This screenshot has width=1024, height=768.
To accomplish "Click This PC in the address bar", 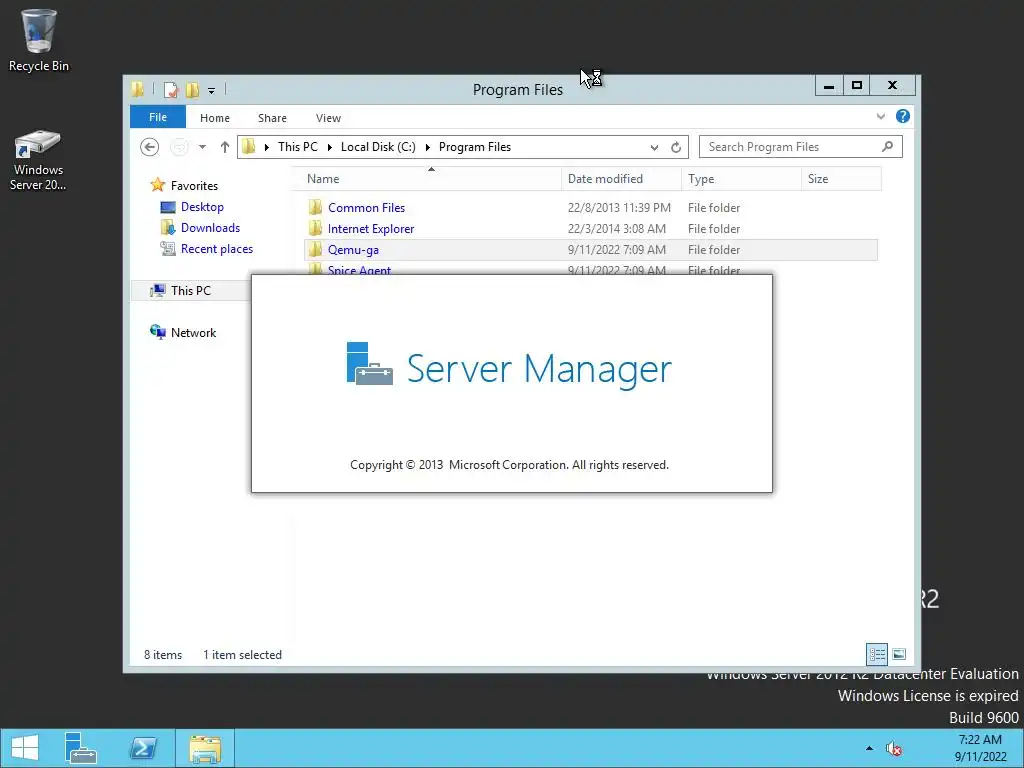I will click(298, 147).
